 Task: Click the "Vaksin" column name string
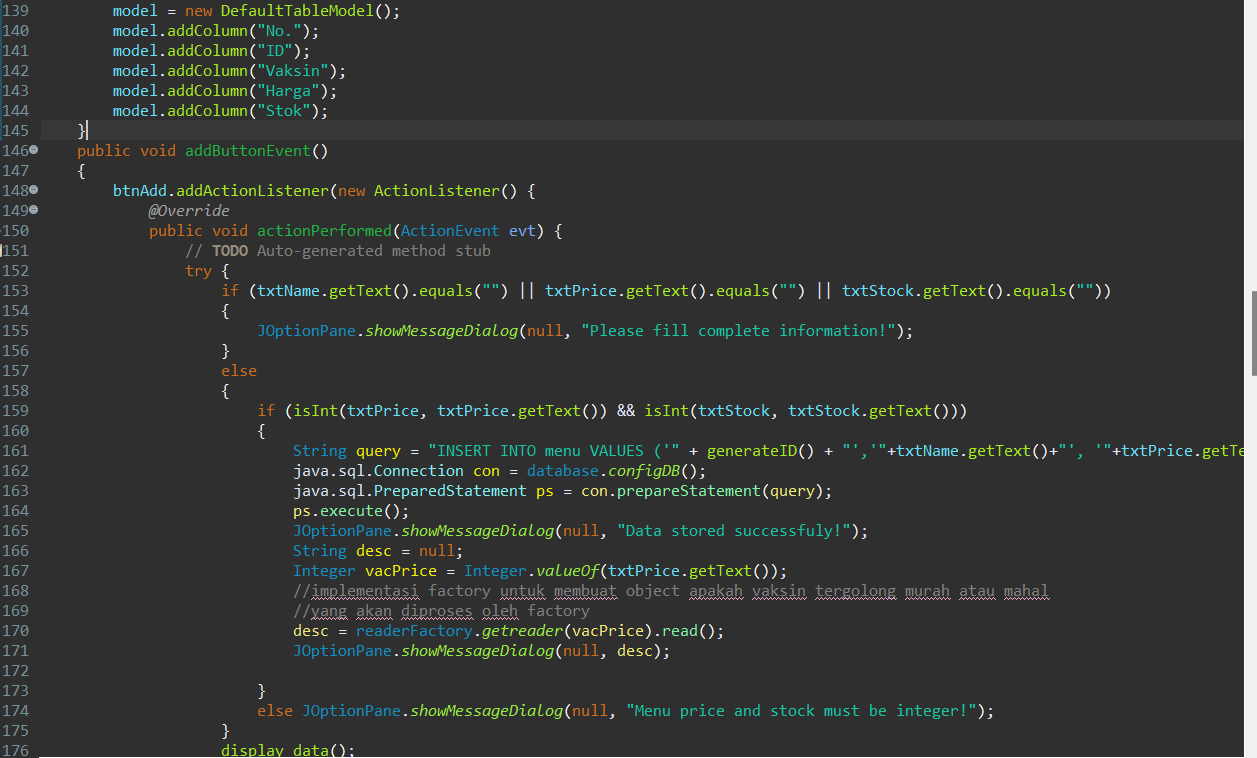click(293, 71)
